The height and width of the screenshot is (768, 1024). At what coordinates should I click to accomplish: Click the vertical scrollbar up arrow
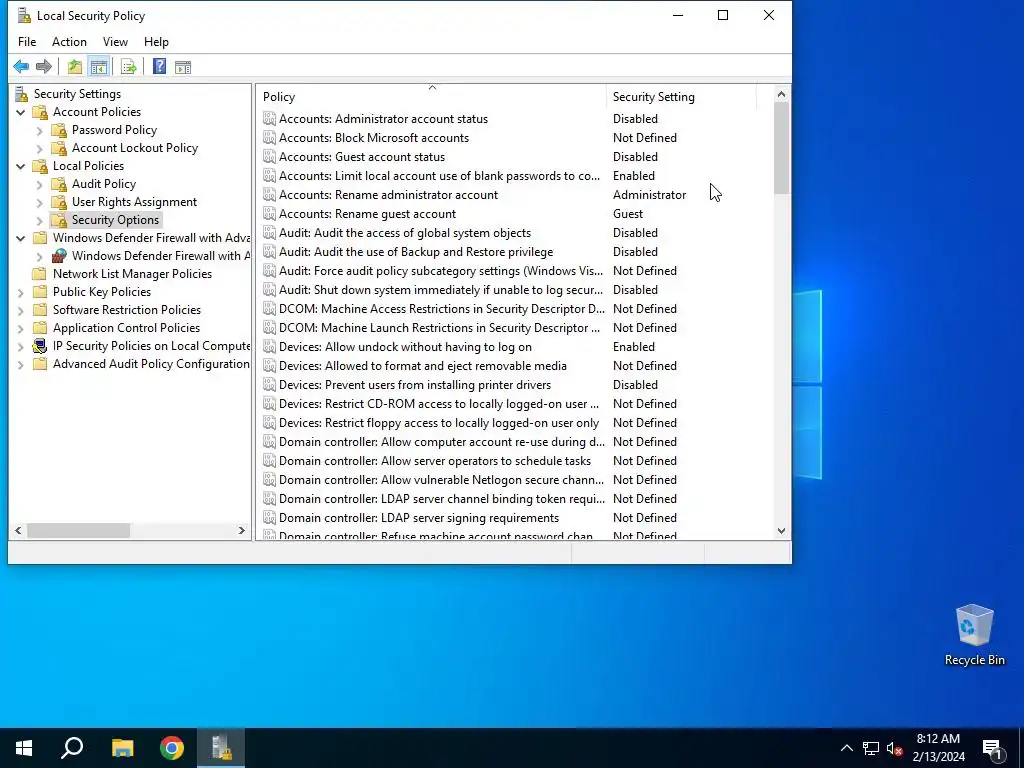click(782, 94)
